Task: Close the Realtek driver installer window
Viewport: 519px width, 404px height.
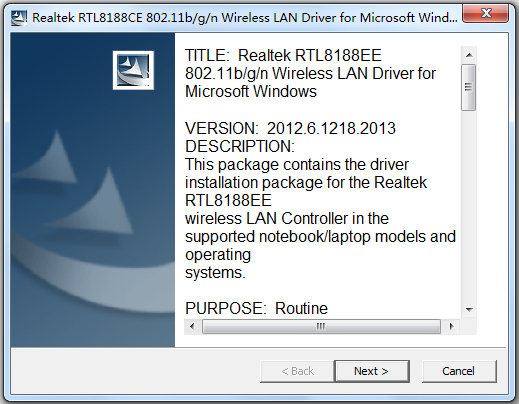Action: (485, 13)
